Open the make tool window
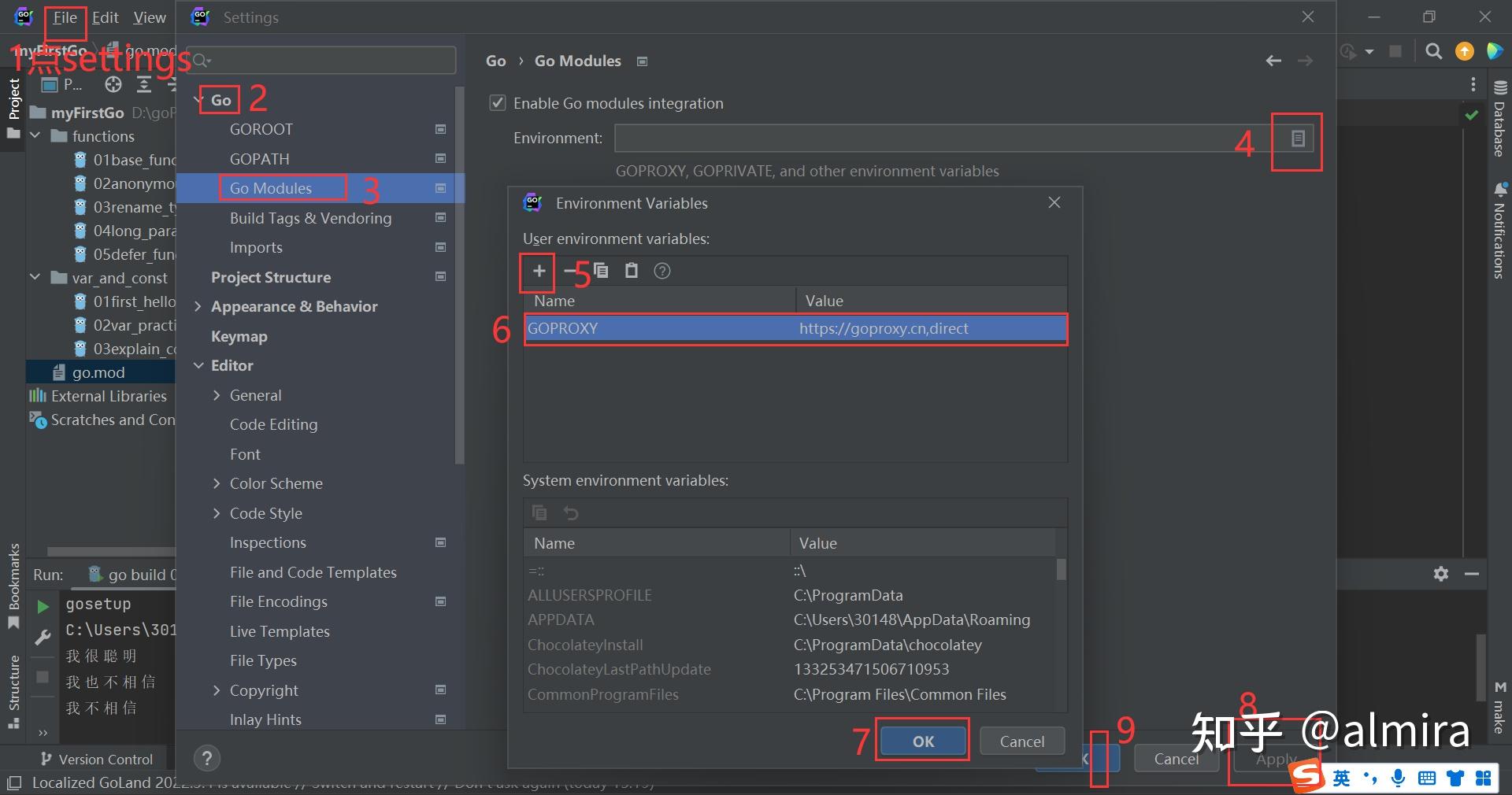 (x=1499, y=707)
